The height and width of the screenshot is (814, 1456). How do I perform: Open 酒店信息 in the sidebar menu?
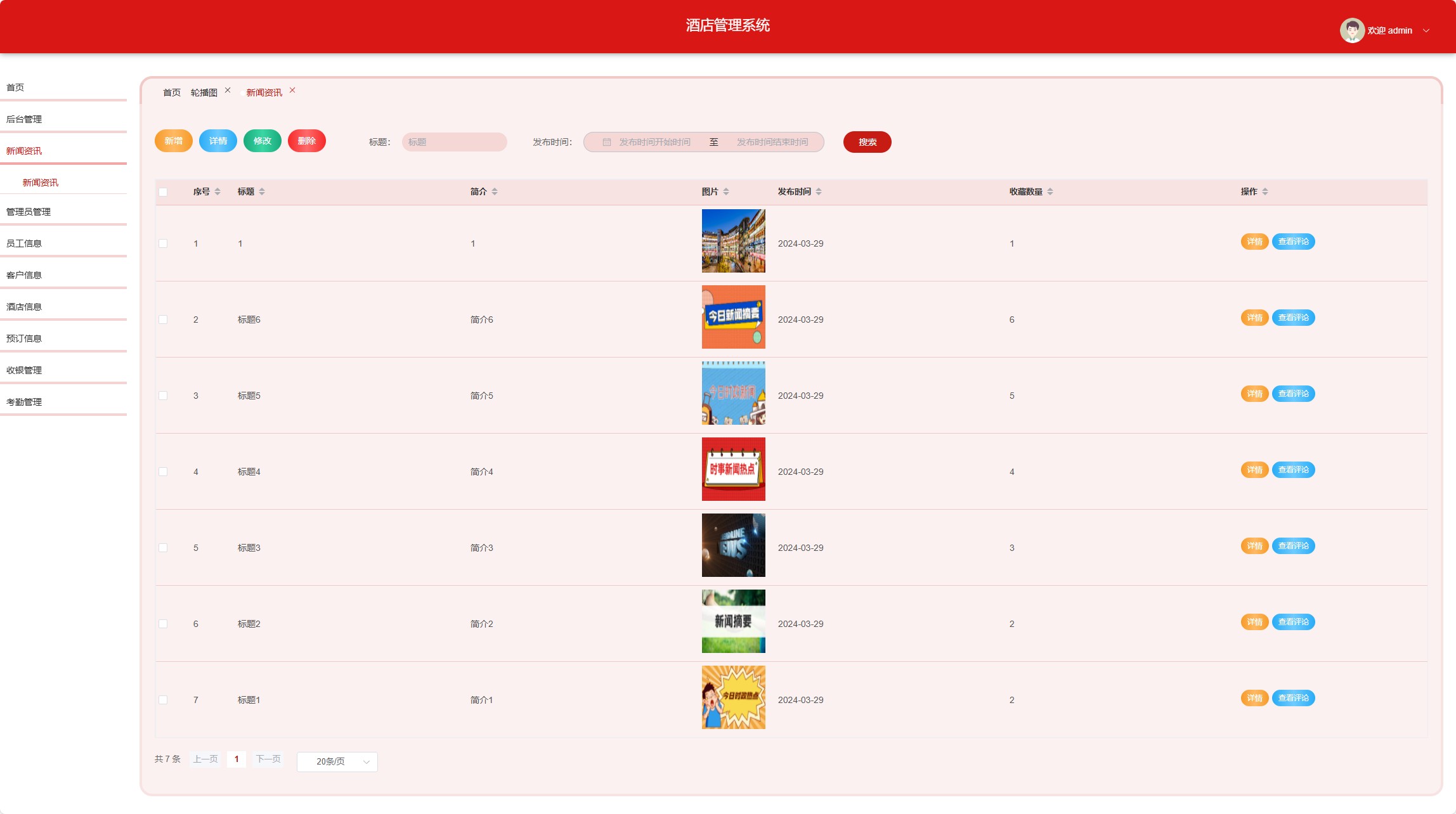(24, 307)
